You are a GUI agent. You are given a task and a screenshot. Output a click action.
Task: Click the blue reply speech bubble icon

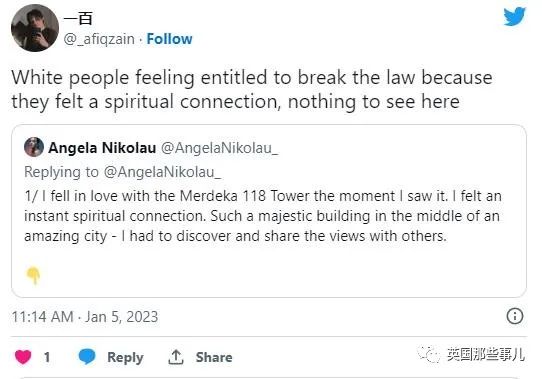(x=87, y=357)
